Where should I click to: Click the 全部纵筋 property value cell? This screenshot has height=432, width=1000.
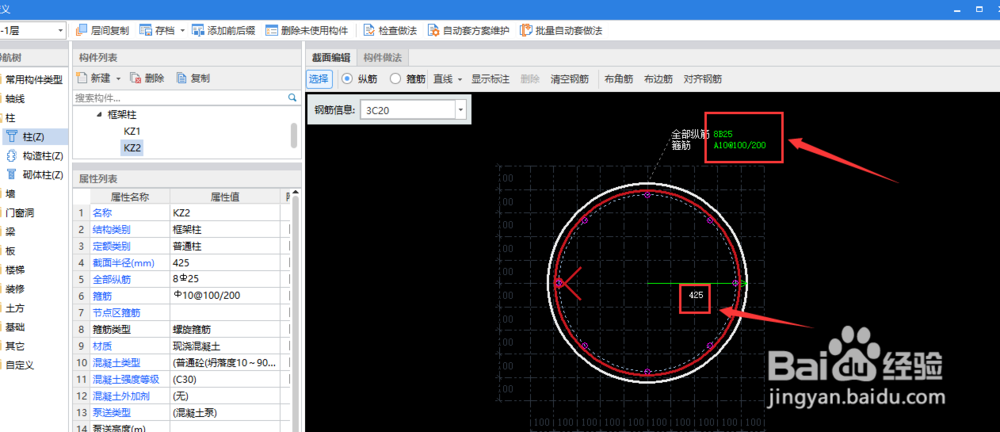click(x=224, y=279)
